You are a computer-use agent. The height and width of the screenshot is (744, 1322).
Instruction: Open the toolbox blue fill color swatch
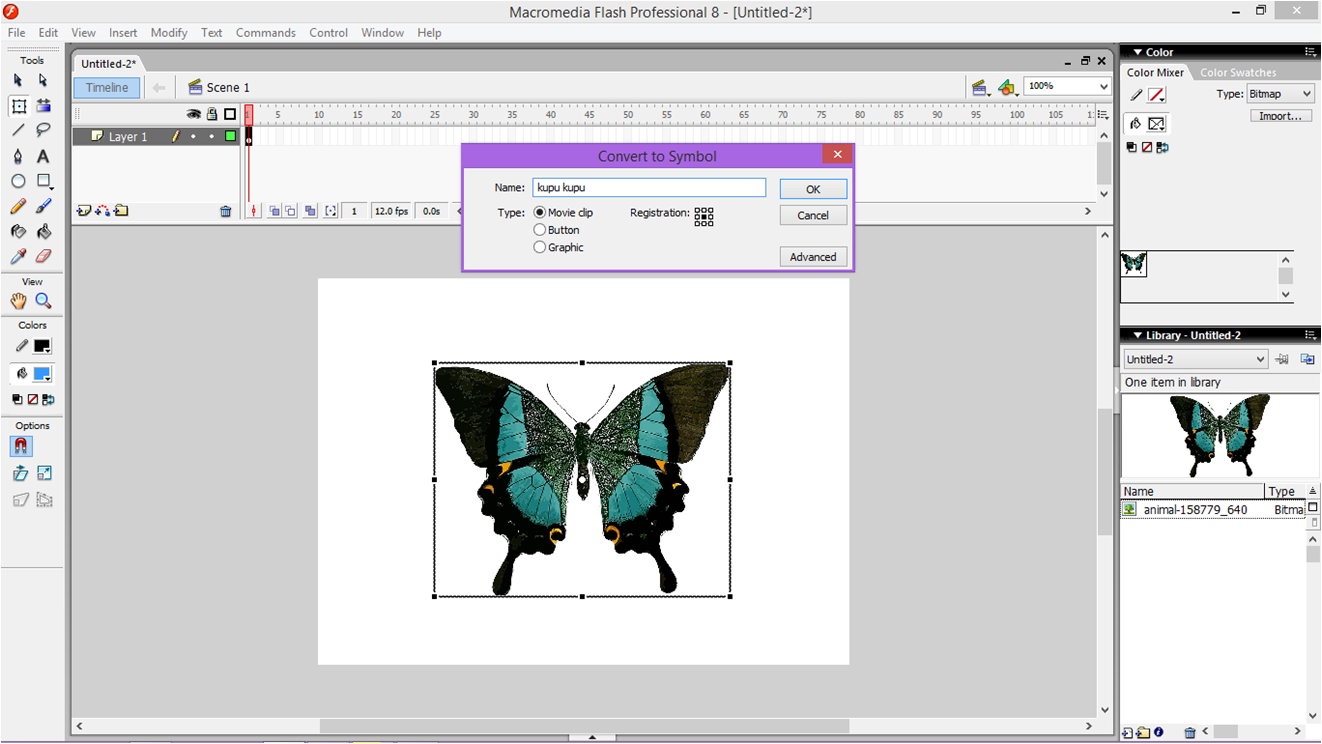pos(42,374)
